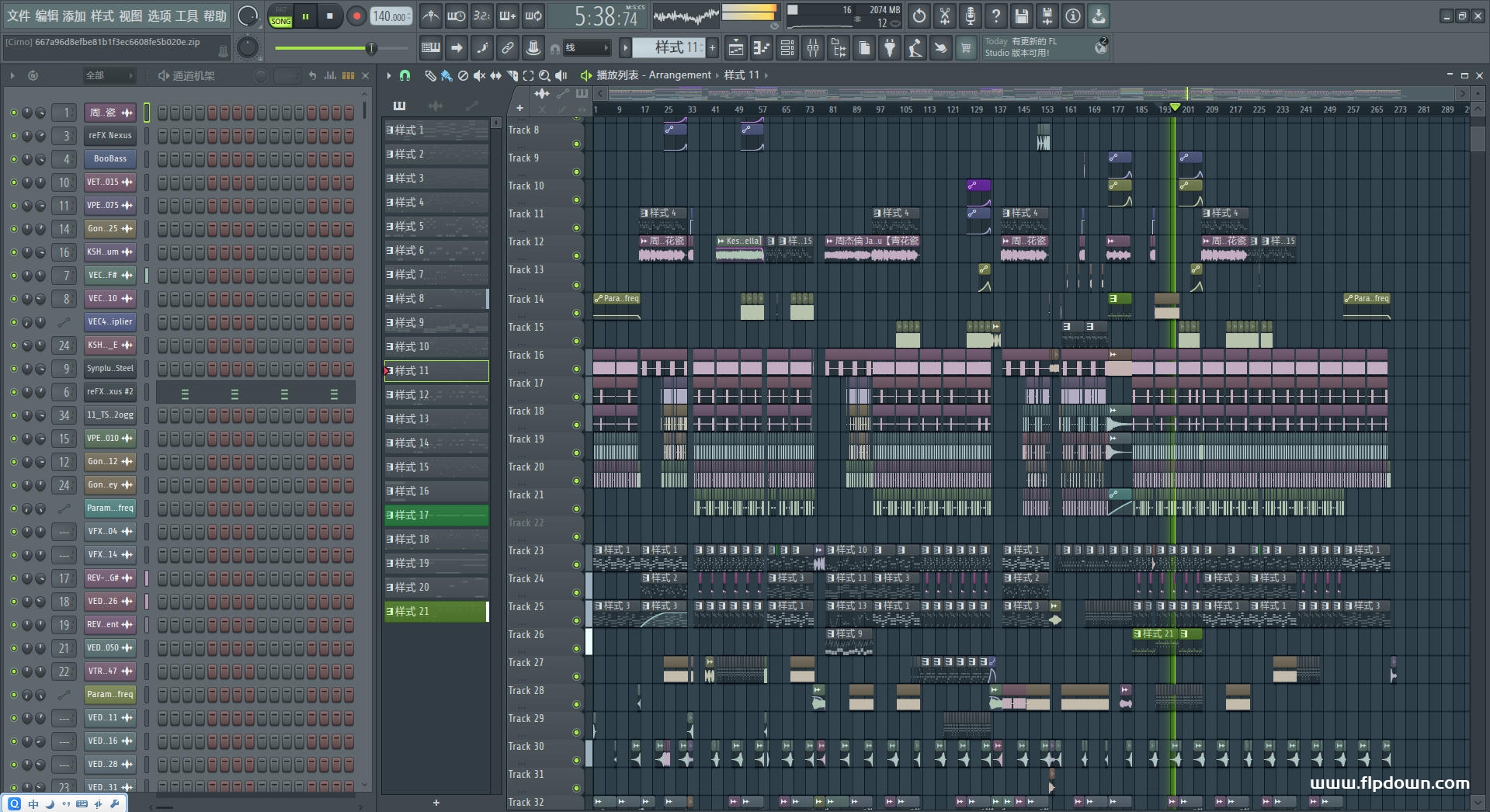Click the microphone recording icon
Viewport: 1490px width, 812px height.
(970, 16)
